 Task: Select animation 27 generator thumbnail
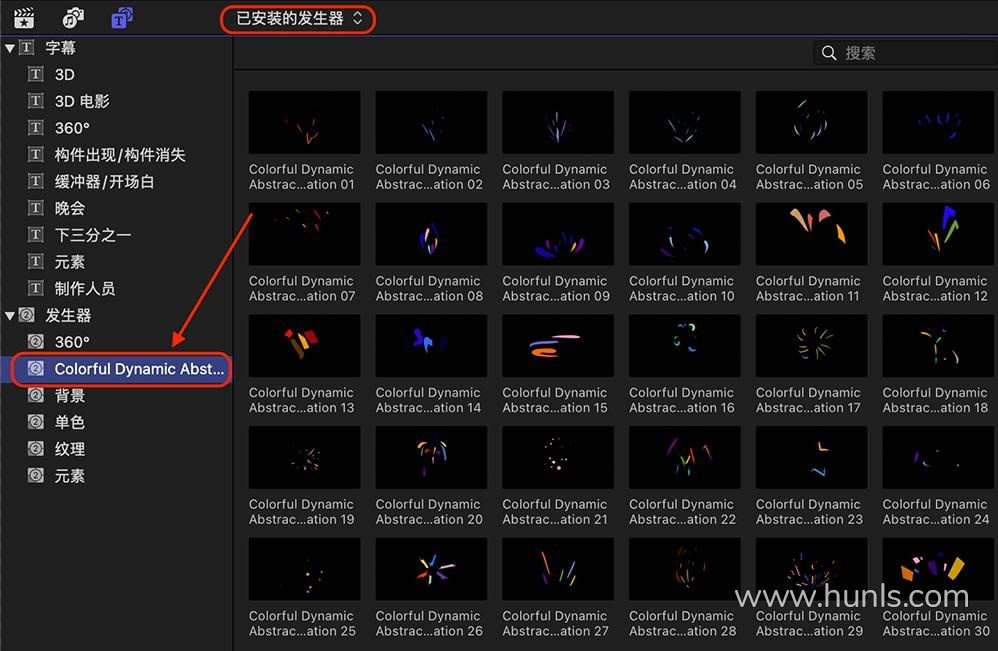(x=558, y=569)
